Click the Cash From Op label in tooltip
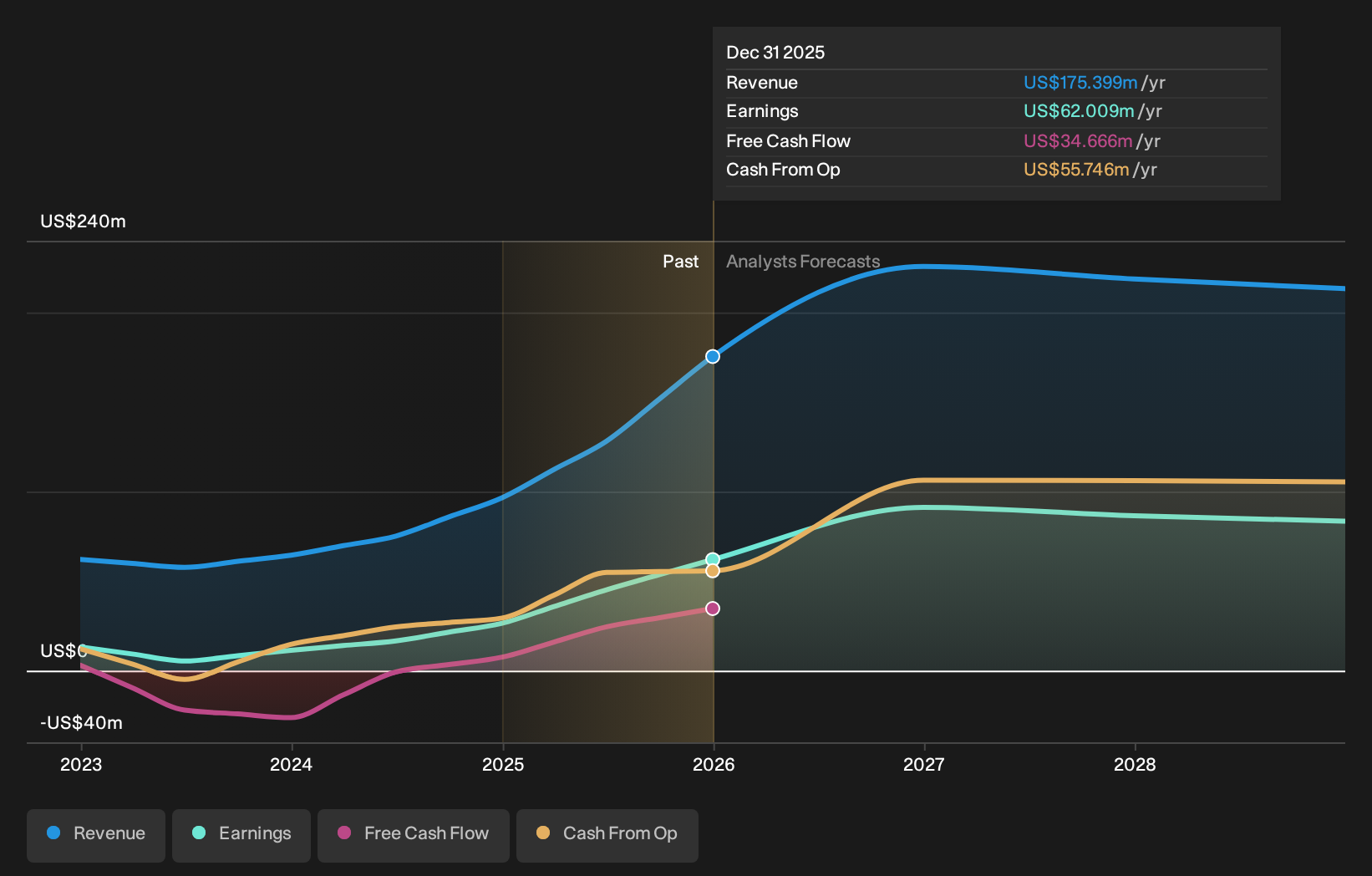Viewport: 1372px width, 876px height. (783, 170)
